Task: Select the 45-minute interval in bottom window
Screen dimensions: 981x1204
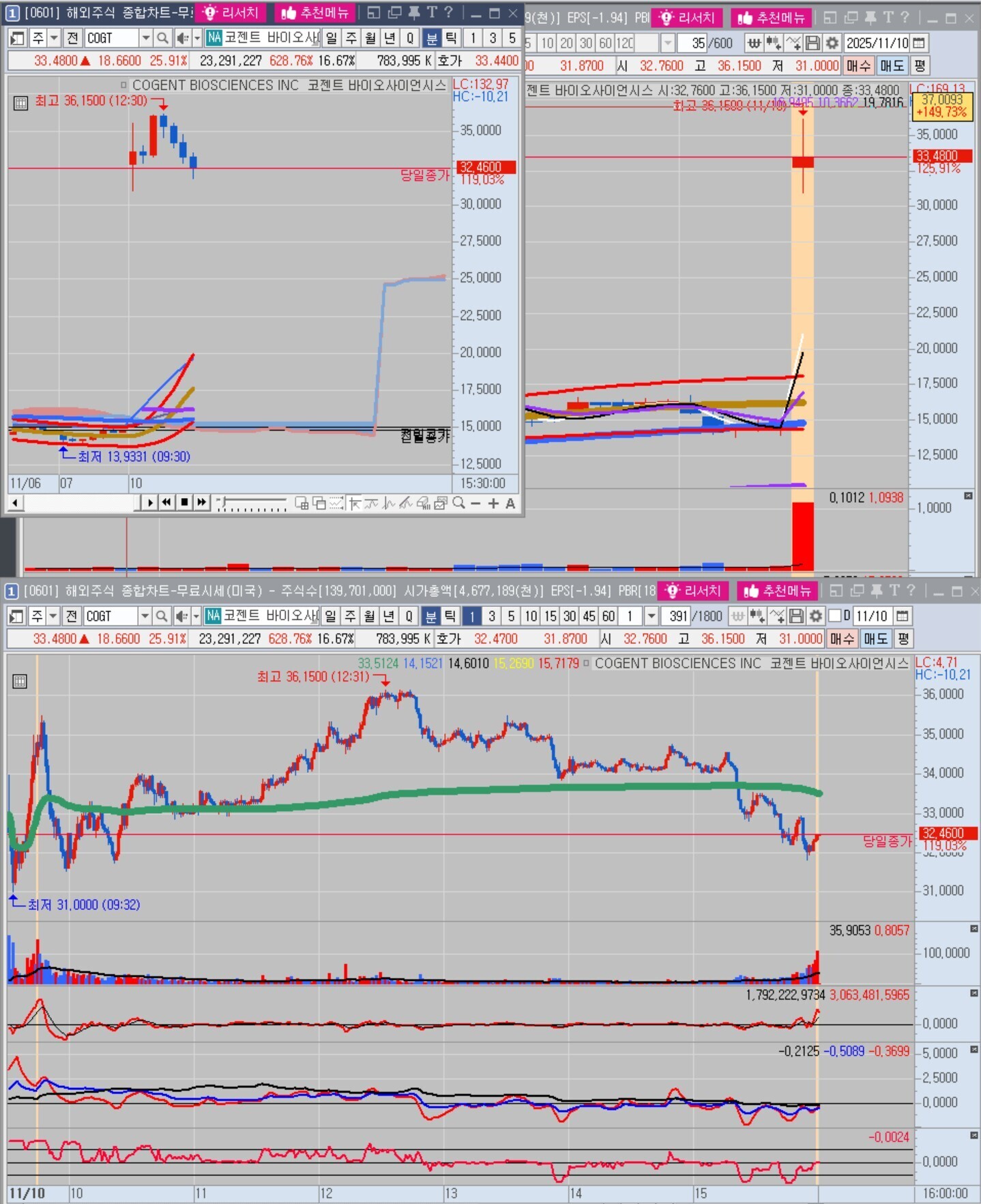Action: 589,617
